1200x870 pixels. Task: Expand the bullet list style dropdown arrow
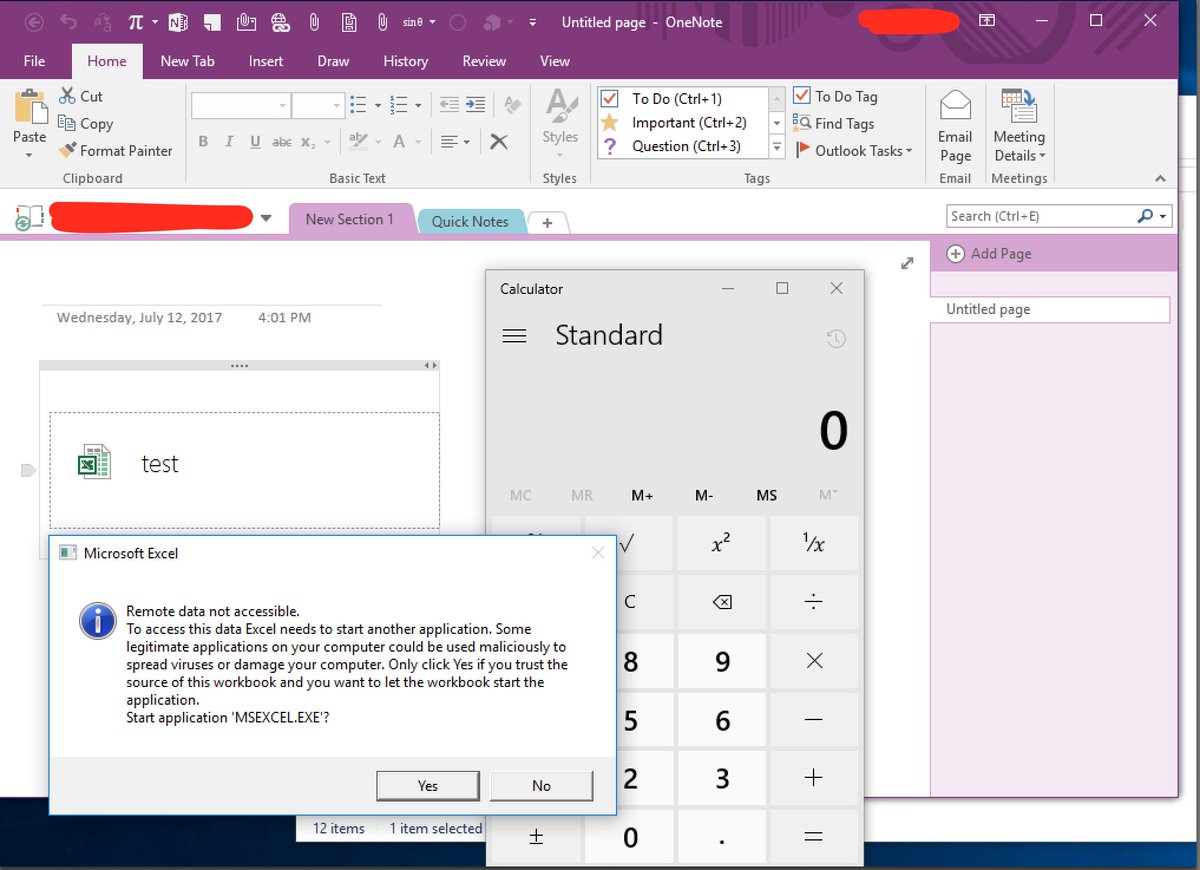(377, 105)
